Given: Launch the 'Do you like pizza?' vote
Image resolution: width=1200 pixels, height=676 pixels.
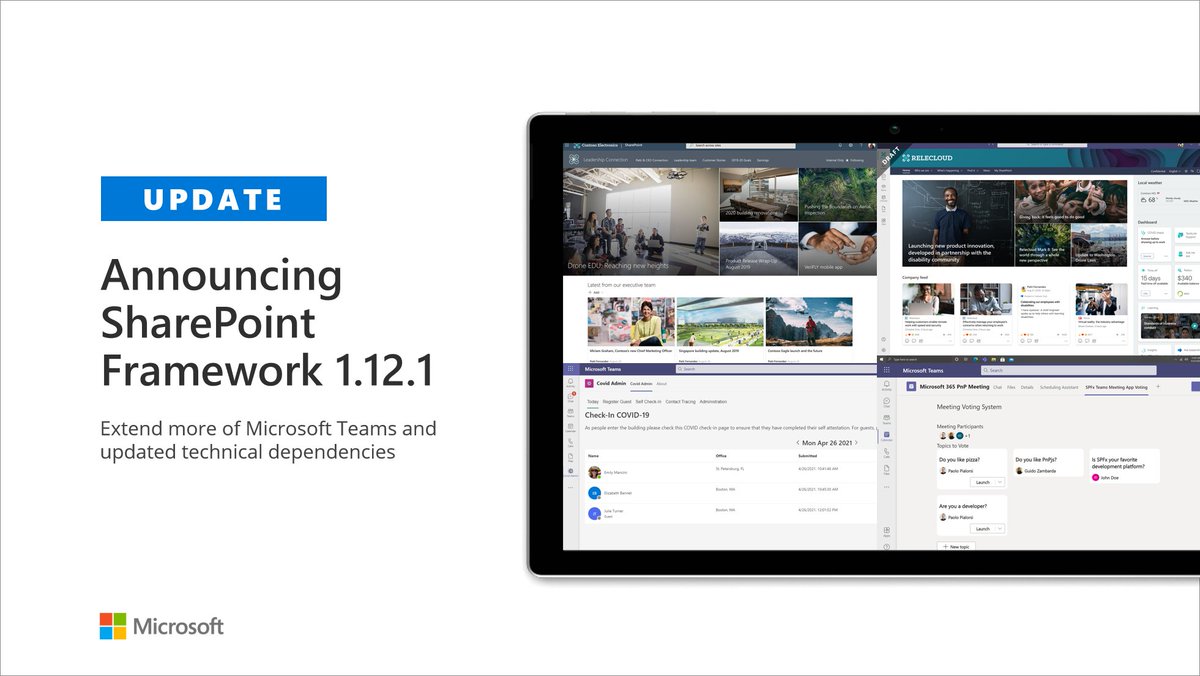Looking at the screenshot, I should (x=982, y=482).
